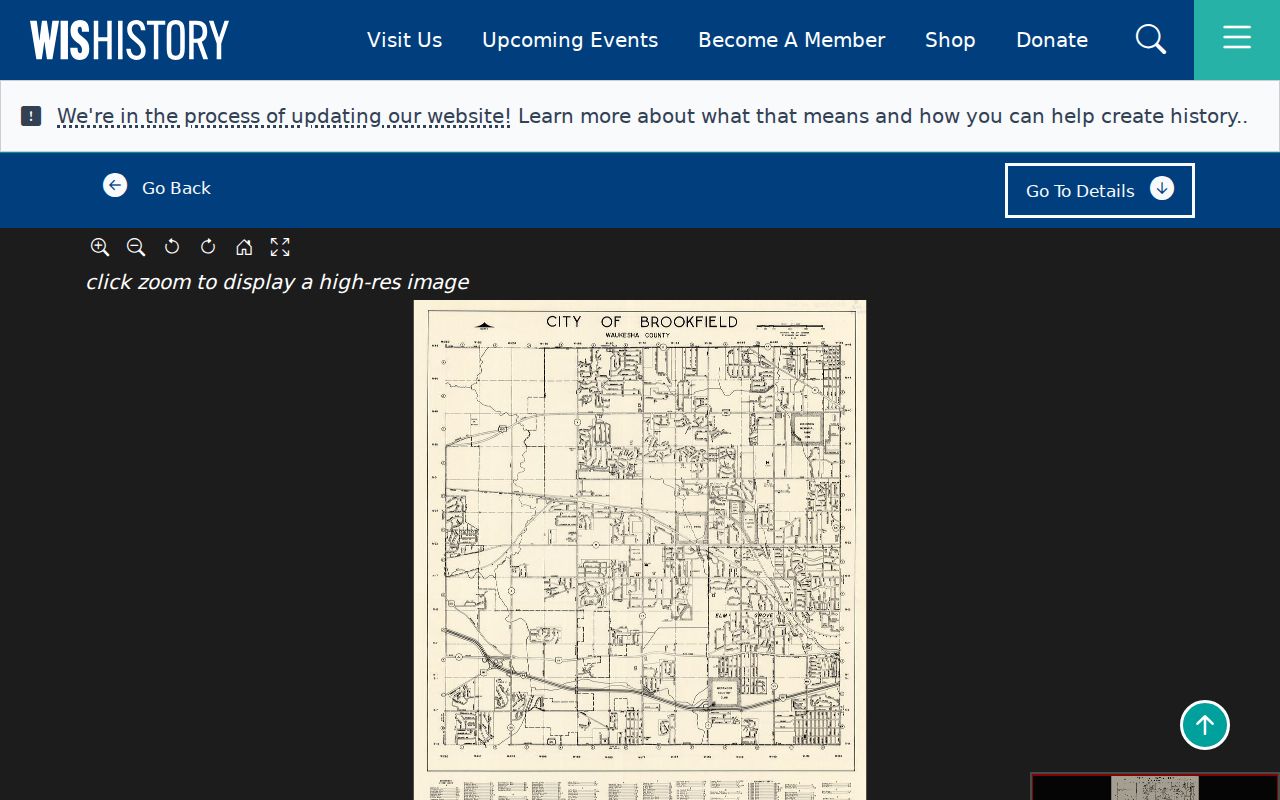Zoom out of the map image
This screenshot has height=800, width=1280.
136,247
